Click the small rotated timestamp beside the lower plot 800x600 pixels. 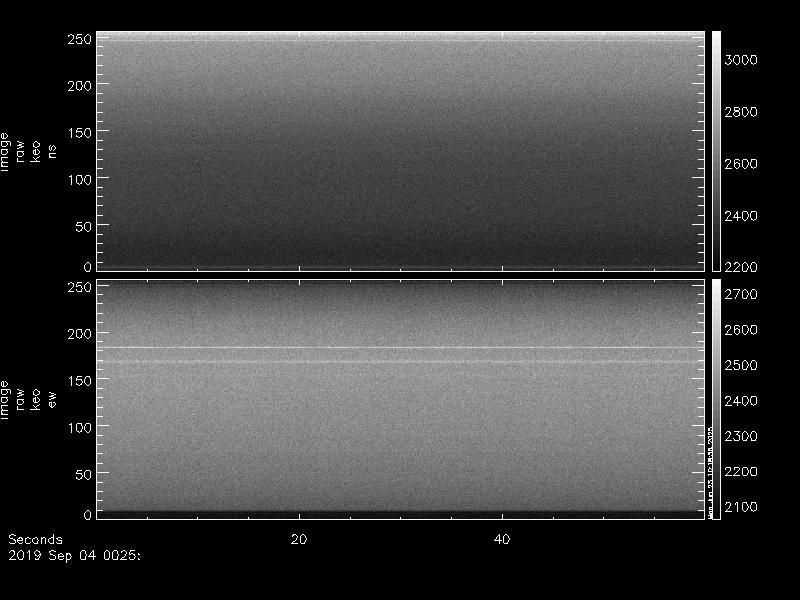(710, 472)
